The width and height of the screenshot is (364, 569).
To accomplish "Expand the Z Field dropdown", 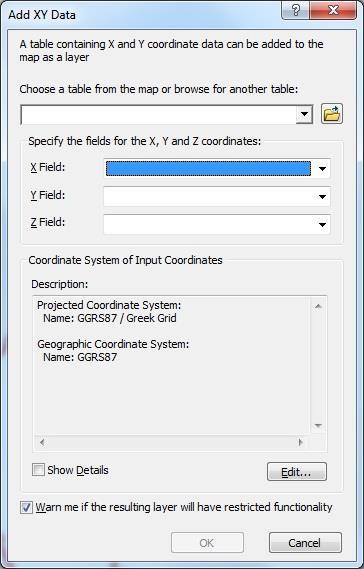I will [322, 225].
